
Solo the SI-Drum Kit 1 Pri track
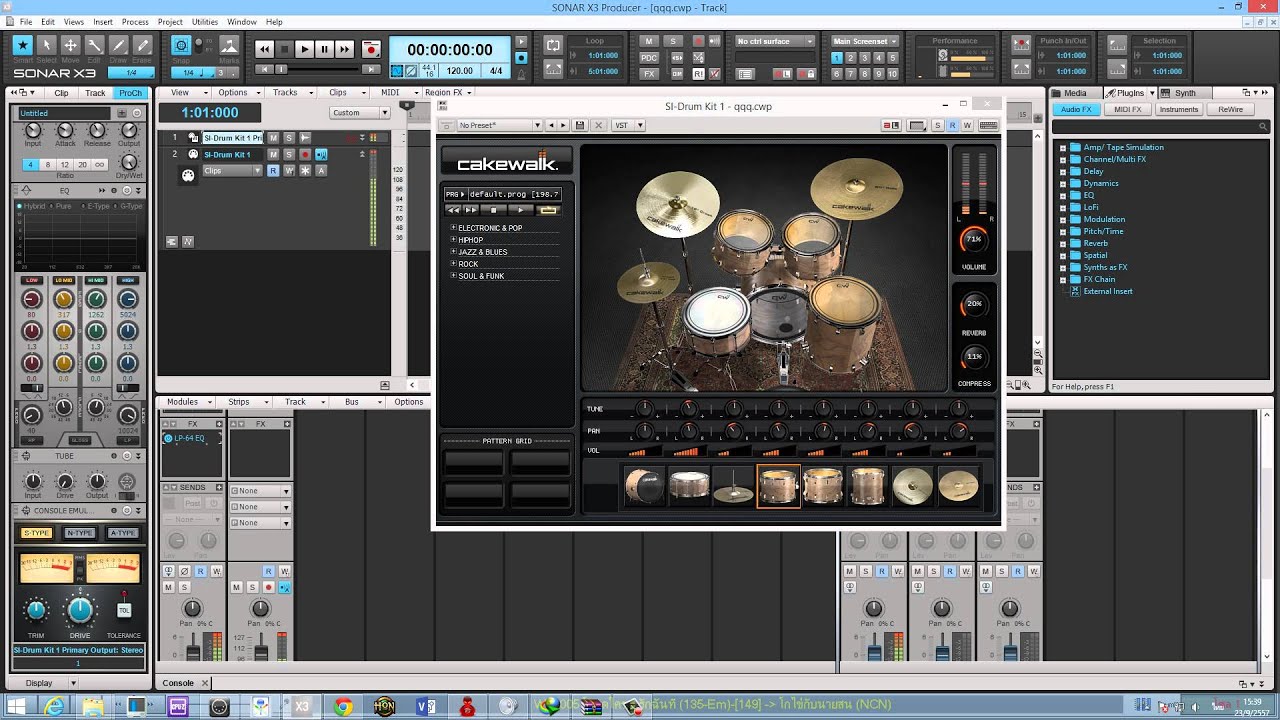point(289,138)
